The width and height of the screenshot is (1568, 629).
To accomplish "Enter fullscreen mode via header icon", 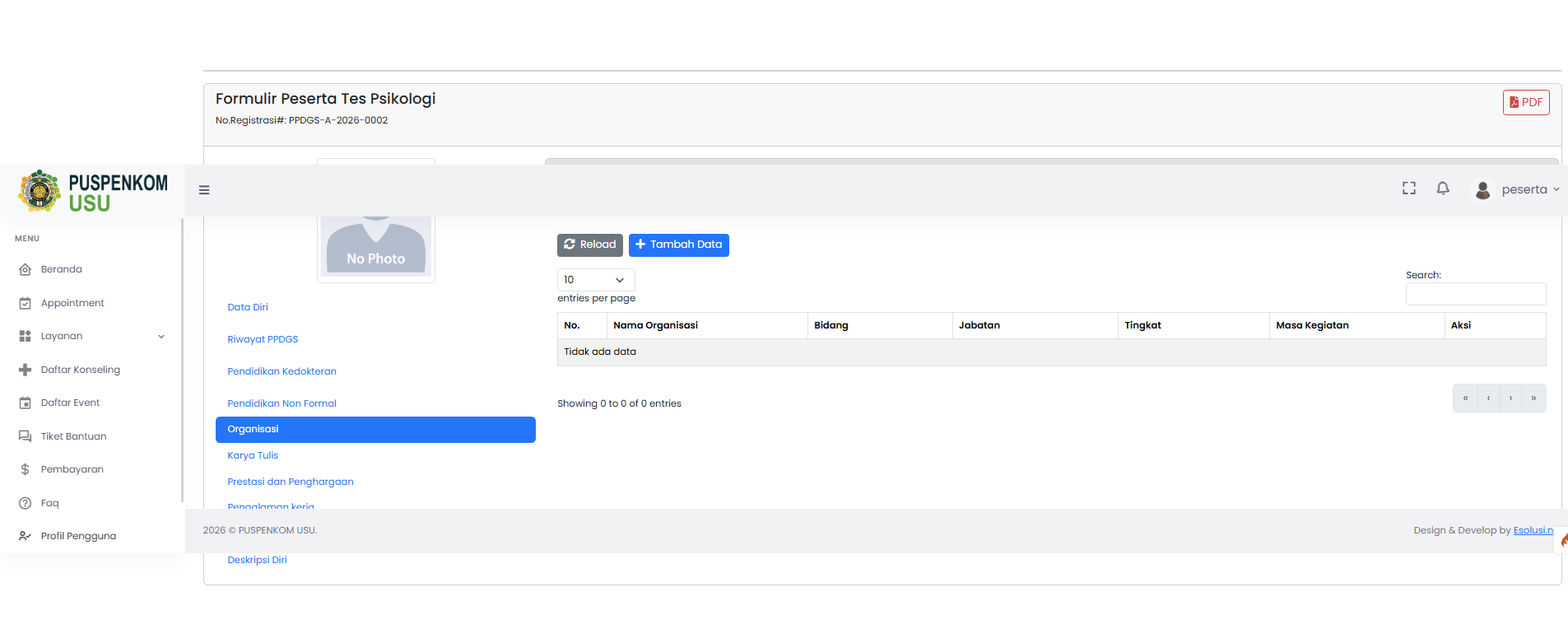I will (x=1409, y=189).
